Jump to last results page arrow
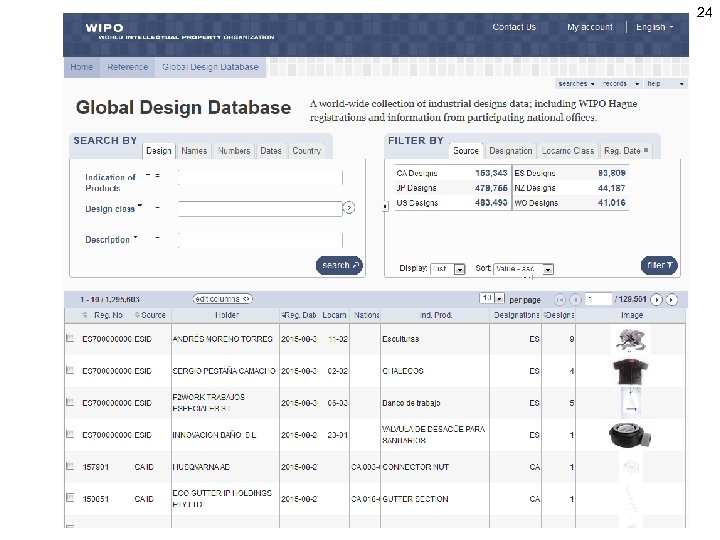This screenshot has width=720, height=540. tap(672, 299)
